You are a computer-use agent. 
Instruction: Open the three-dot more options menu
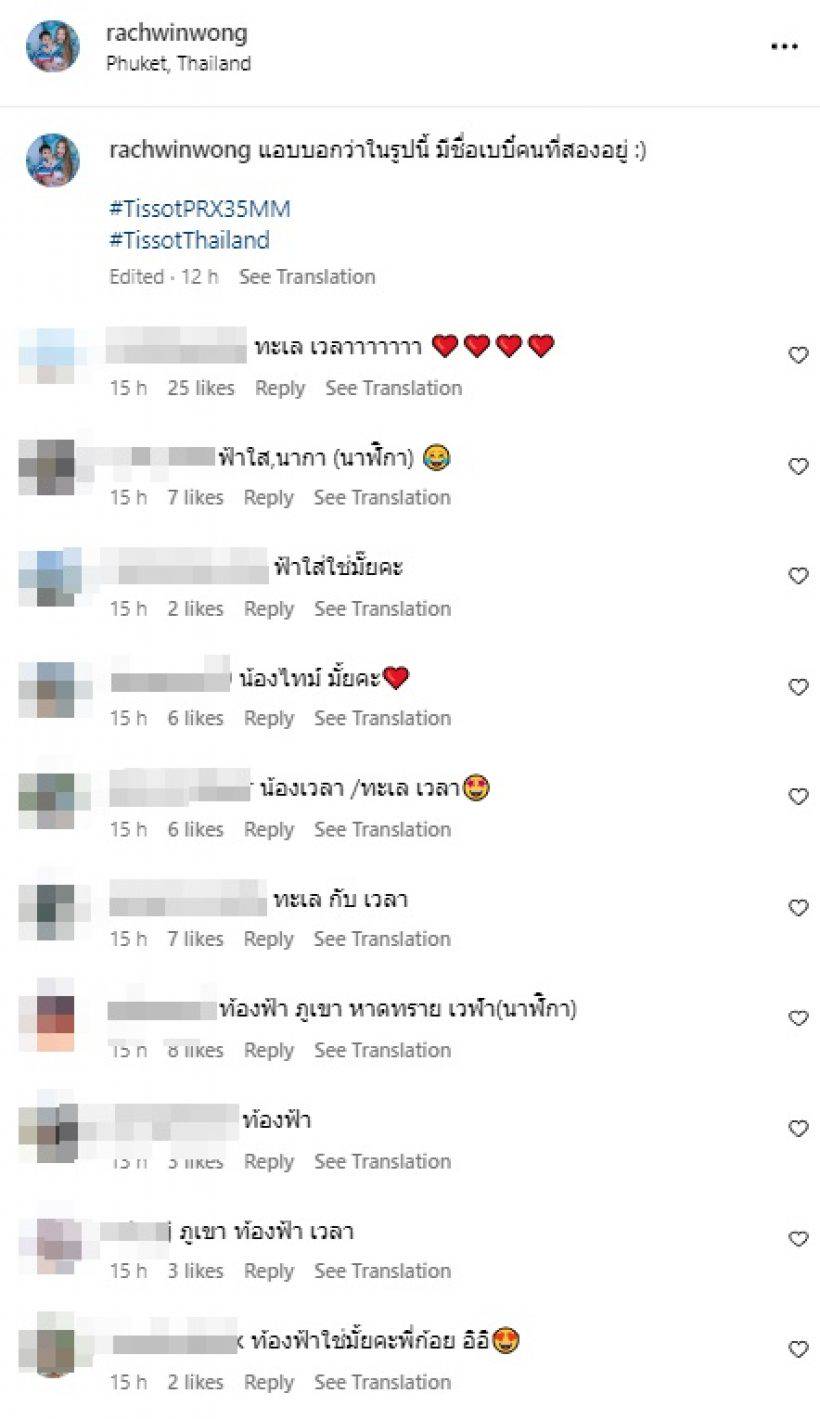(784, 47)
